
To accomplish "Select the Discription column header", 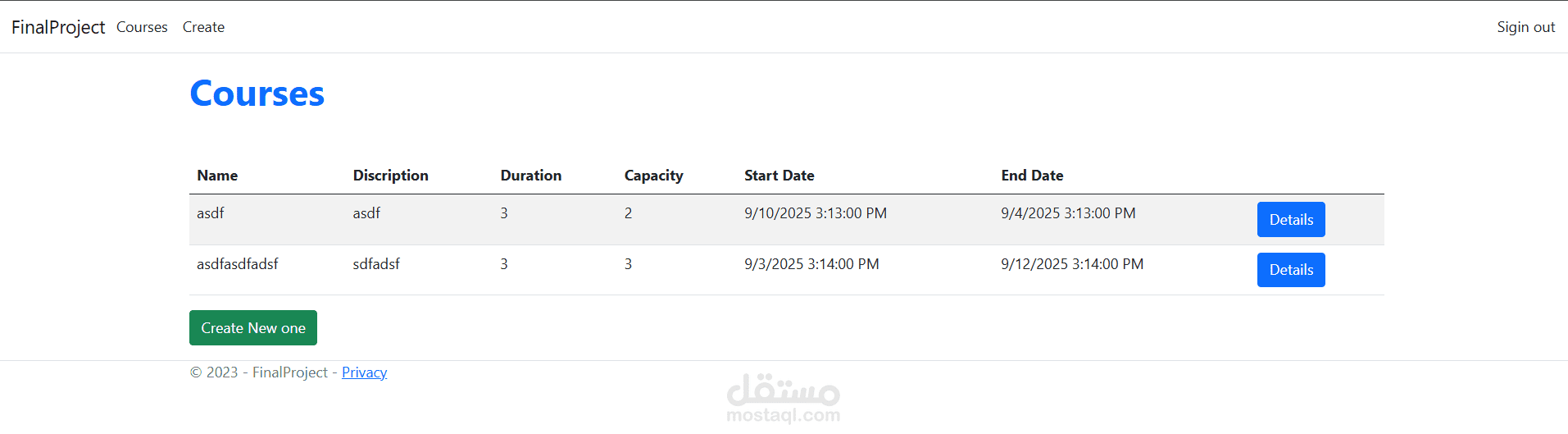I will pyautogui.click(x=390, y=176).
